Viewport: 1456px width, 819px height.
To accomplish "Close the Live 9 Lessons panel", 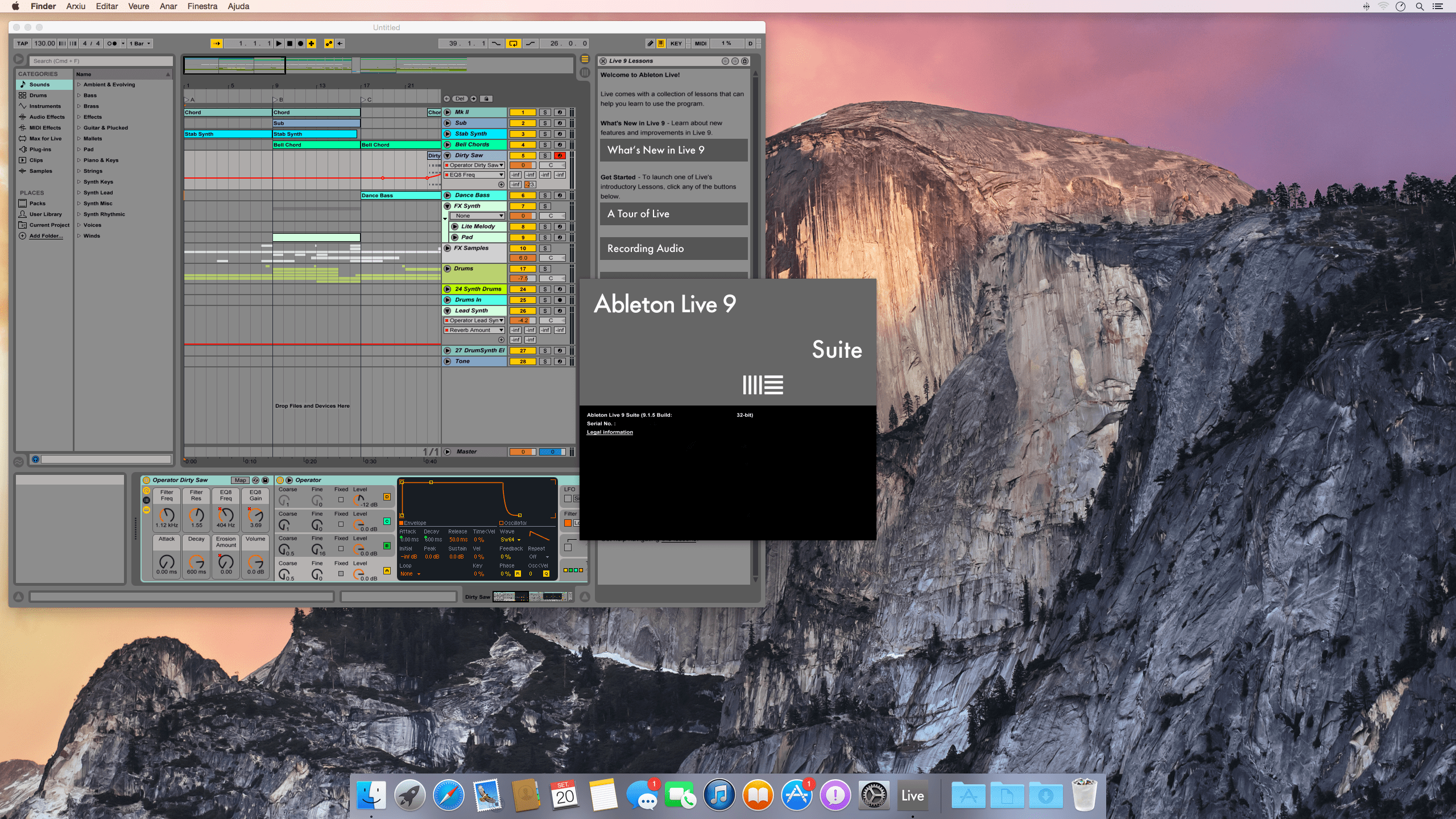I will (603, 61).
